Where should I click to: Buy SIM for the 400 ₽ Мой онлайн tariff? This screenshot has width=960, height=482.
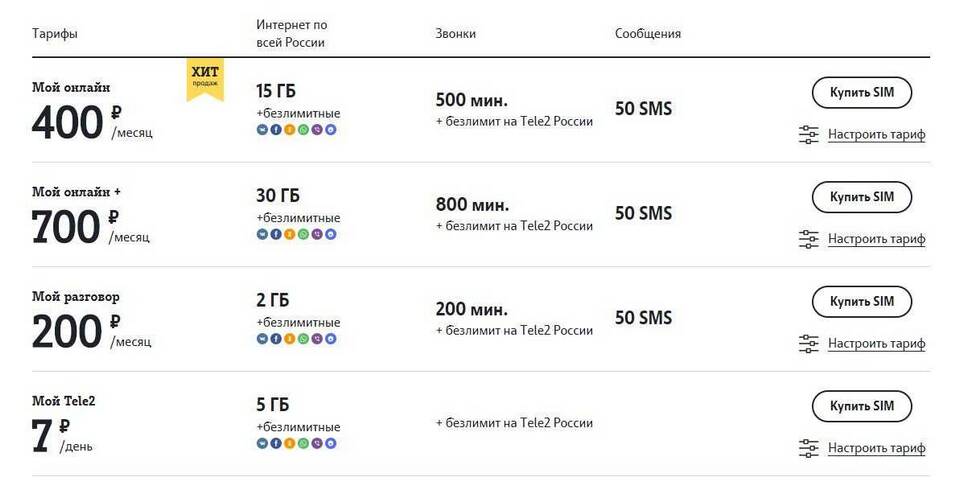coord(861,92)
